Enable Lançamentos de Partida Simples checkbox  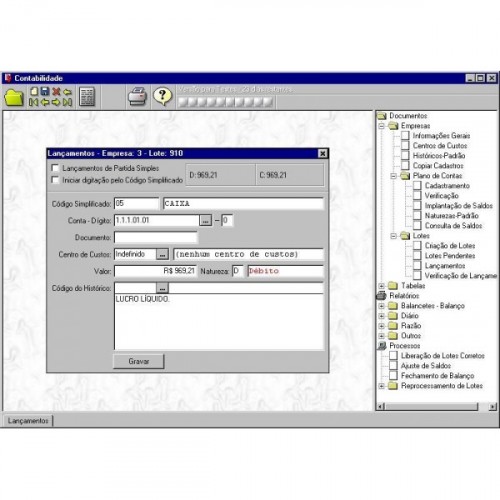55,168
